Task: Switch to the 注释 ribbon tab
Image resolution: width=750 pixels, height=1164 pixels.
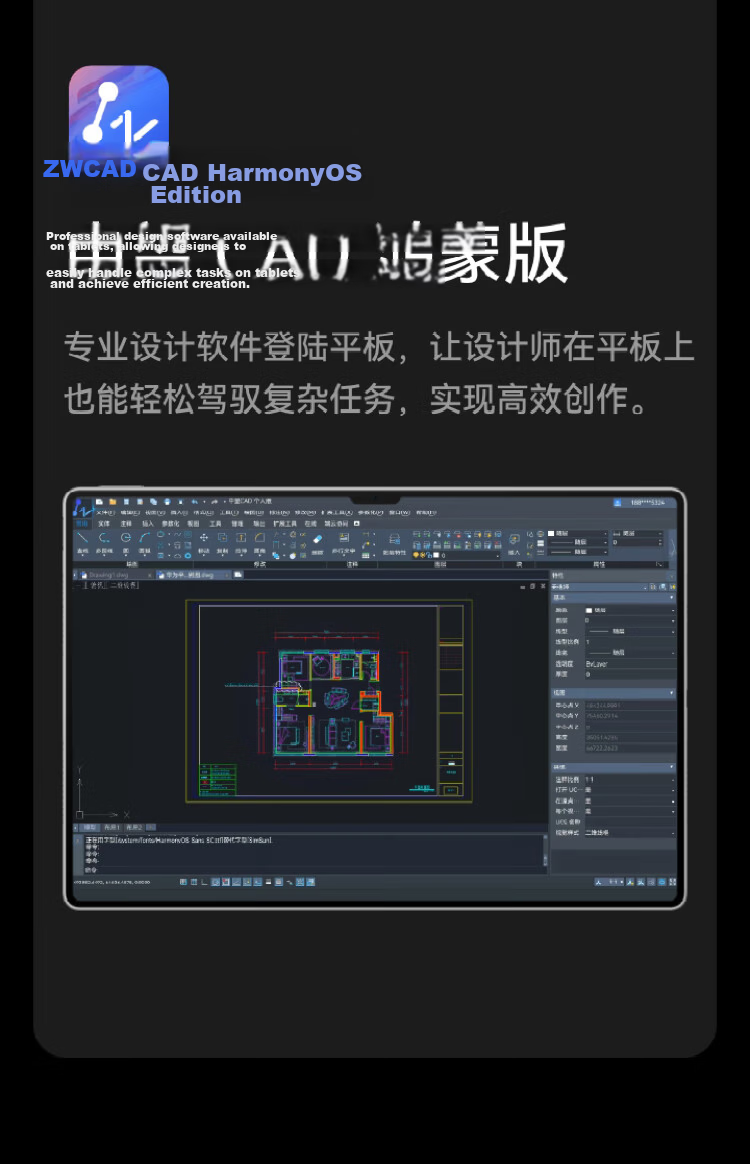Action: (125, 523)
